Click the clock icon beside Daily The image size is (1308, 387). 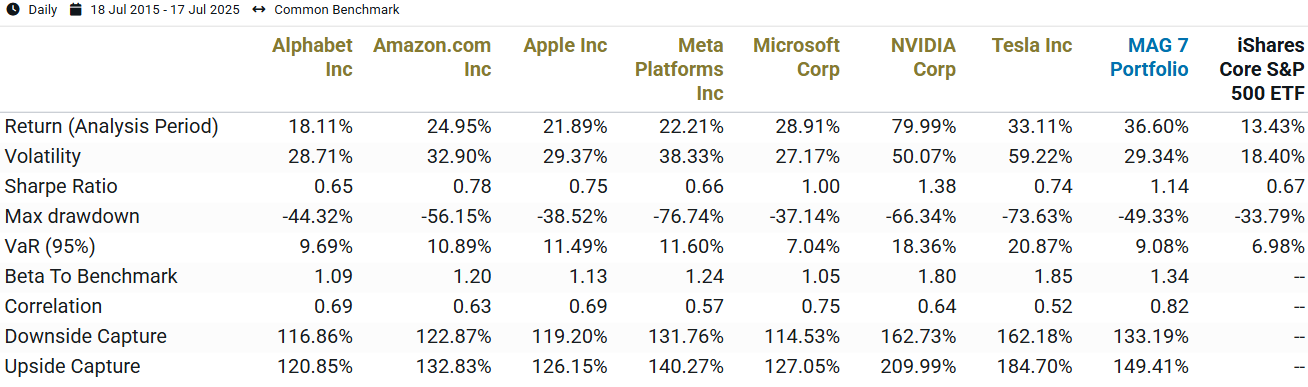(x=12, y=10)
